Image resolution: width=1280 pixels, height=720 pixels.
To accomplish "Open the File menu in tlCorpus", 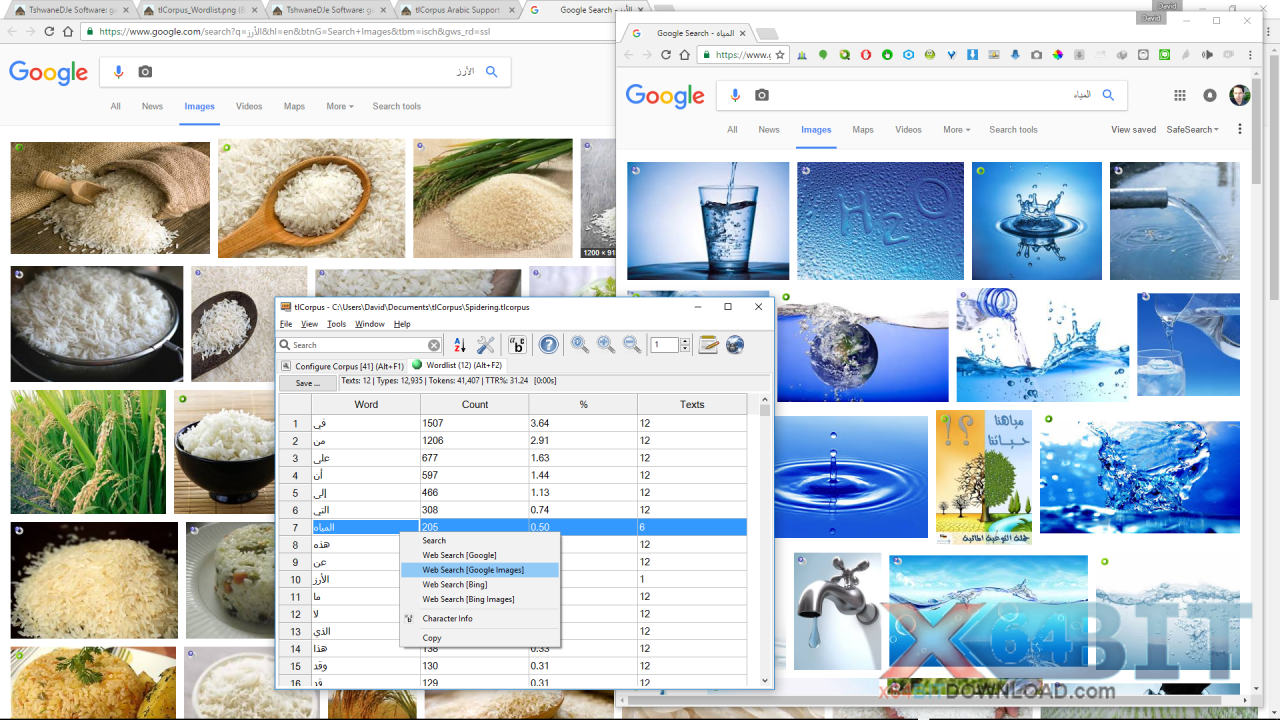I will 286,324.
